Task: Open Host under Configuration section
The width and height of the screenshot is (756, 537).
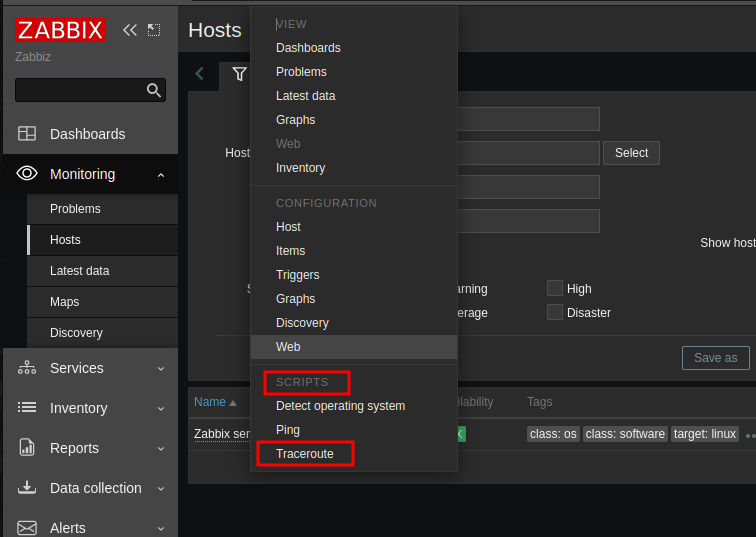Action: click(354, 227)
